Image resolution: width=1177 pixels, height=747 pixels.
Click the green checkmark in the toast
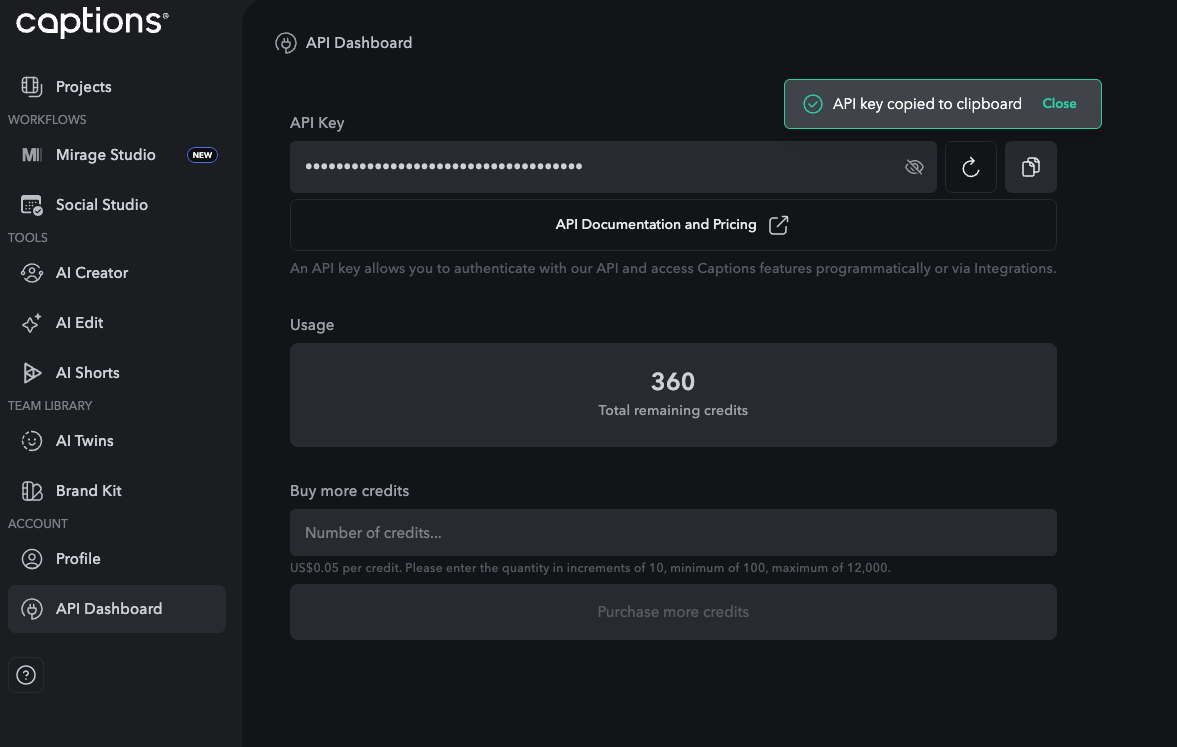(813, 104)
